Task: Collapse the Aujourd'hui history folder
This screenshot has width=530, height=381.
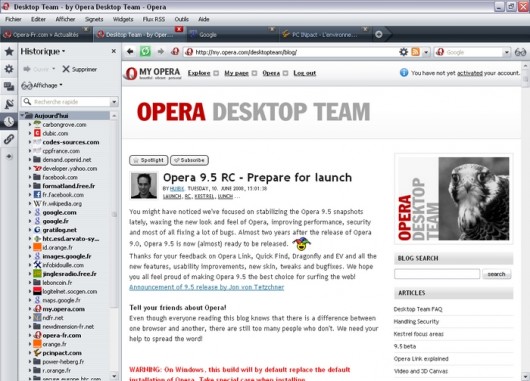Action: click(22, 116)
